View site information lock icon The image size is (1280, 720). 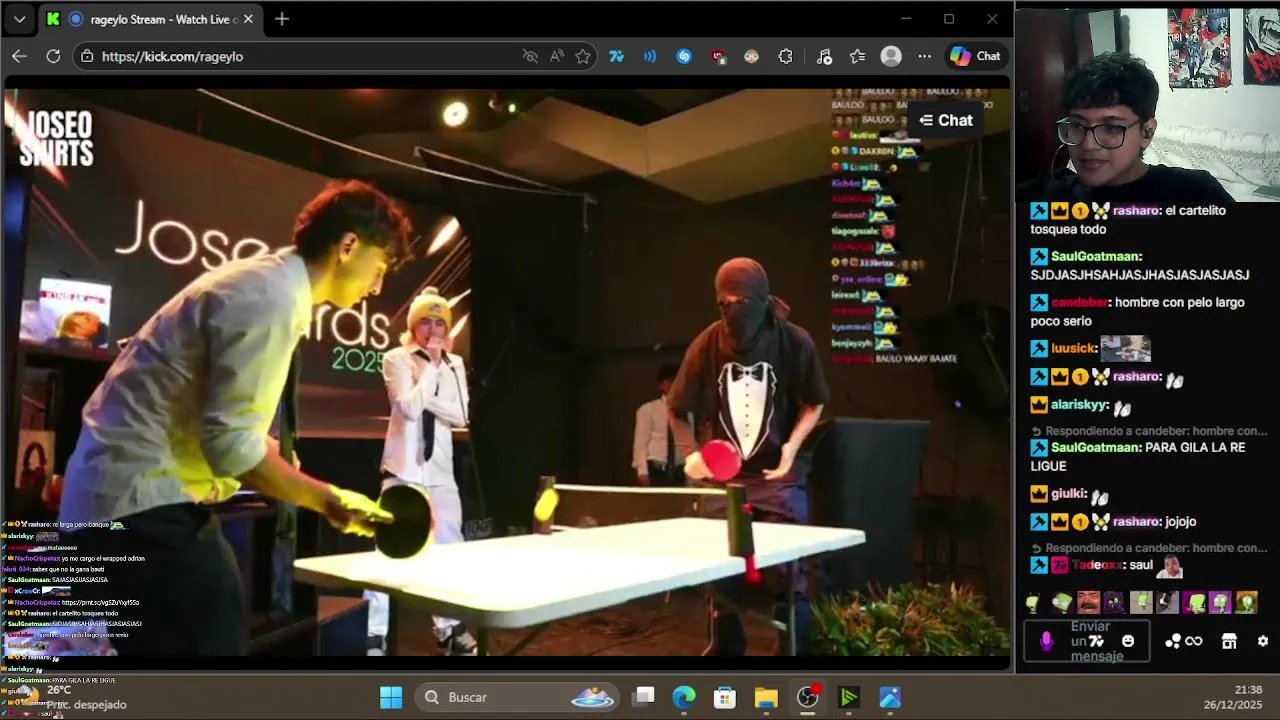pyautogui.click(x=88, y=56)
